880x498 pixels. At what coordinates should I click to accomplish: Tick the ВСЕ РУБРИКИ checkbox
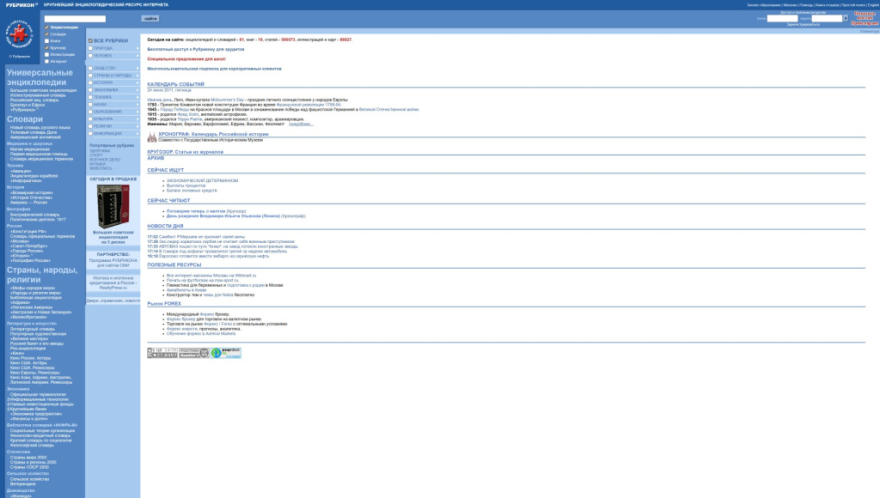click(x=90, y=40)
